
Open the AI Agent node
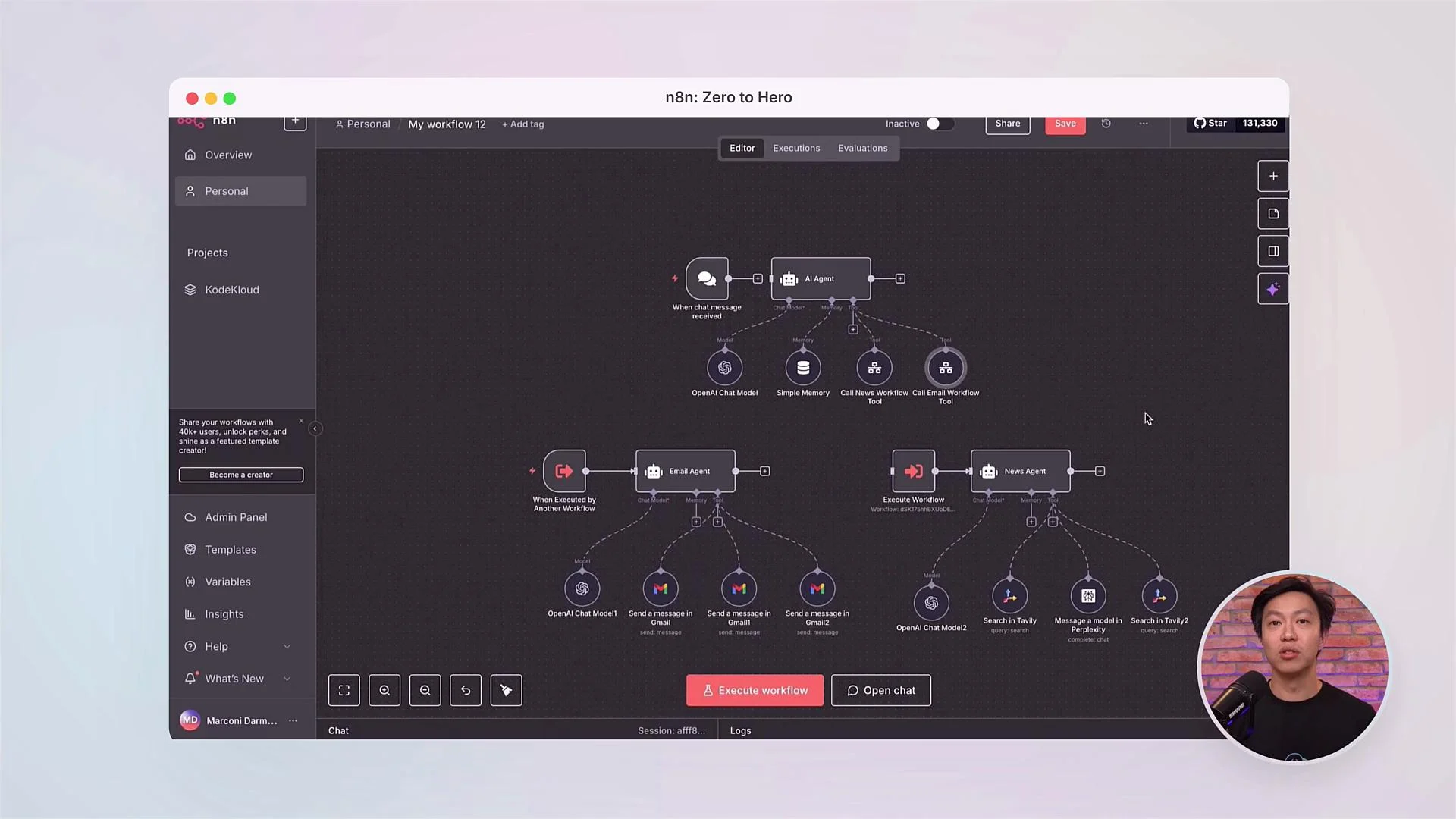(x=821, y=278)
